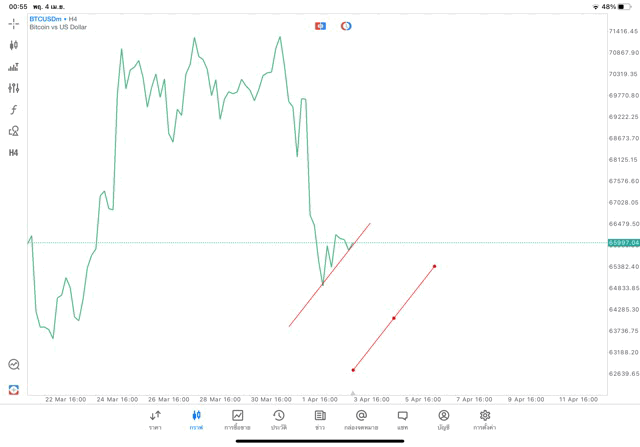Tap the red-blue square trade icon
Screen dimensions: 640x447
320,26
